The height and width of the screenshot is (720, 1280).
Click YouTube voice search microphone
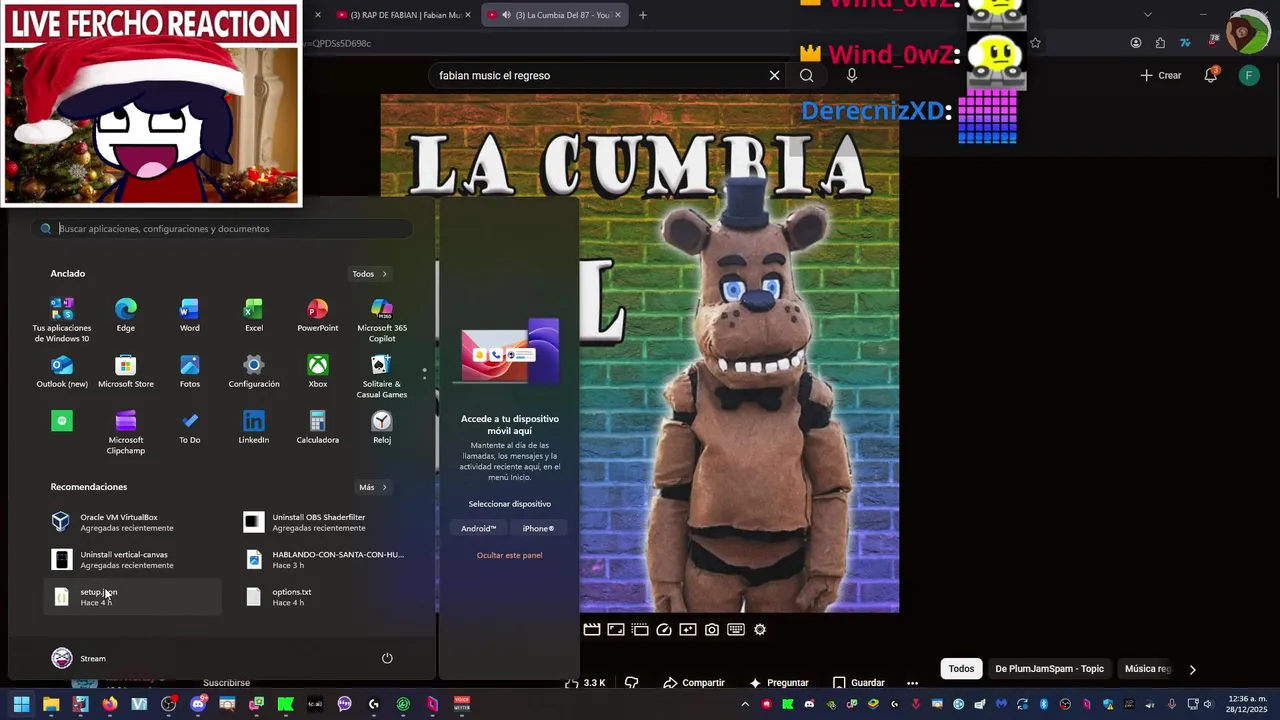[852, 75]
